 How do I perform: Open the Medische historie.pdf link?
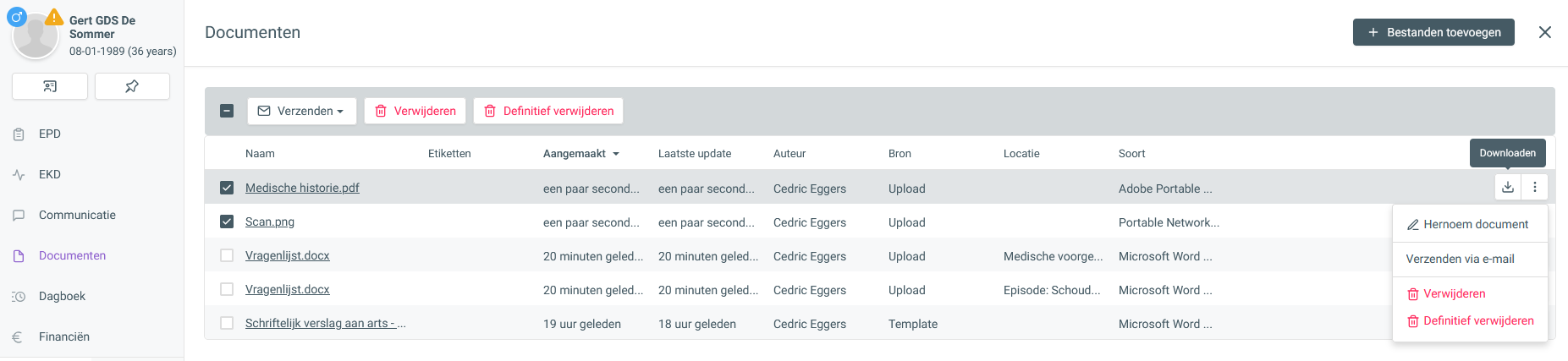(302, 188)
